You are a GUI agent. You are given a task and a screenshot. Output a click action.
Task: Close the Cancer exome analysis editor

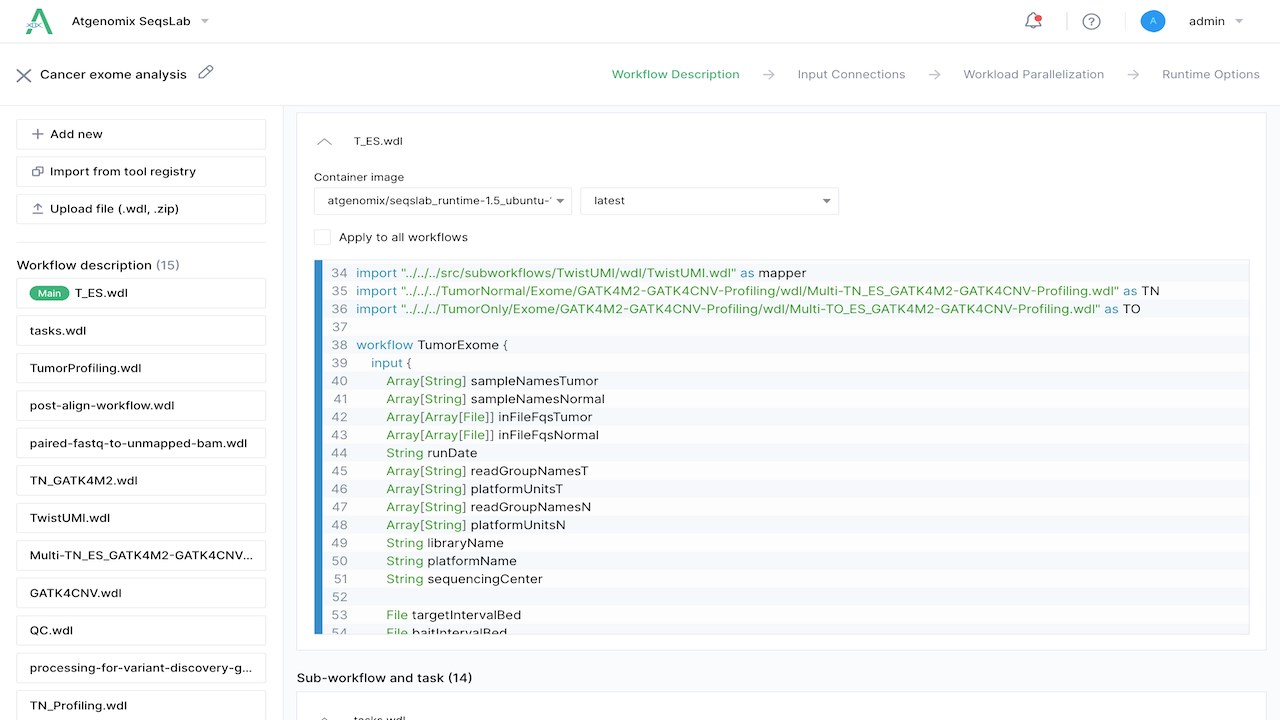24,75
